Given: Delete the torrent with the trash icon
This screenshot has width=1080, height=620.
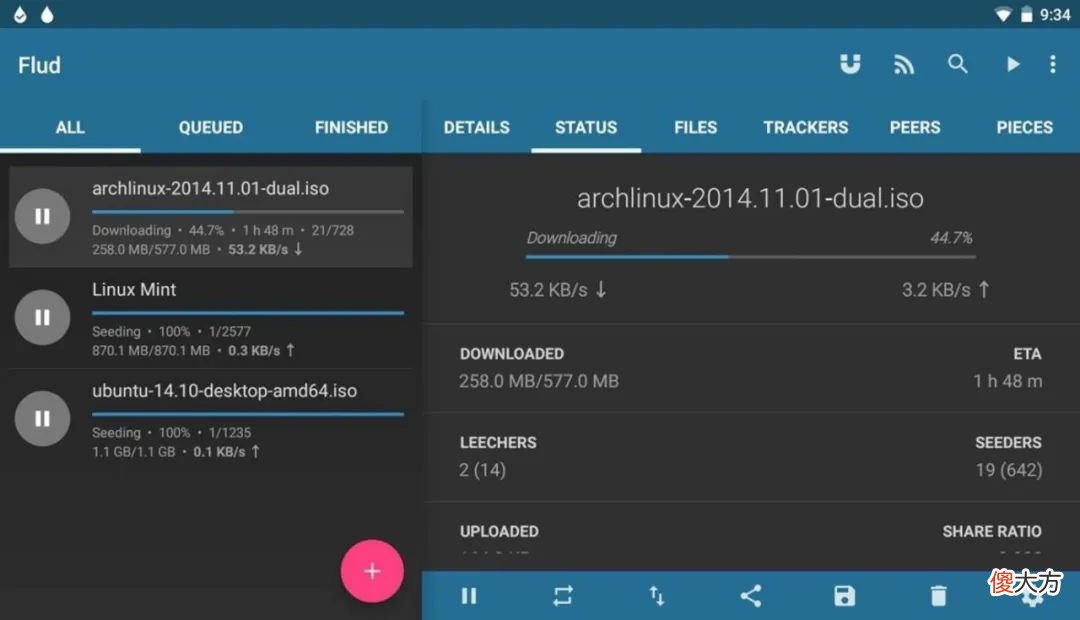Looking at the screenshot, I should tap(938, 596).
